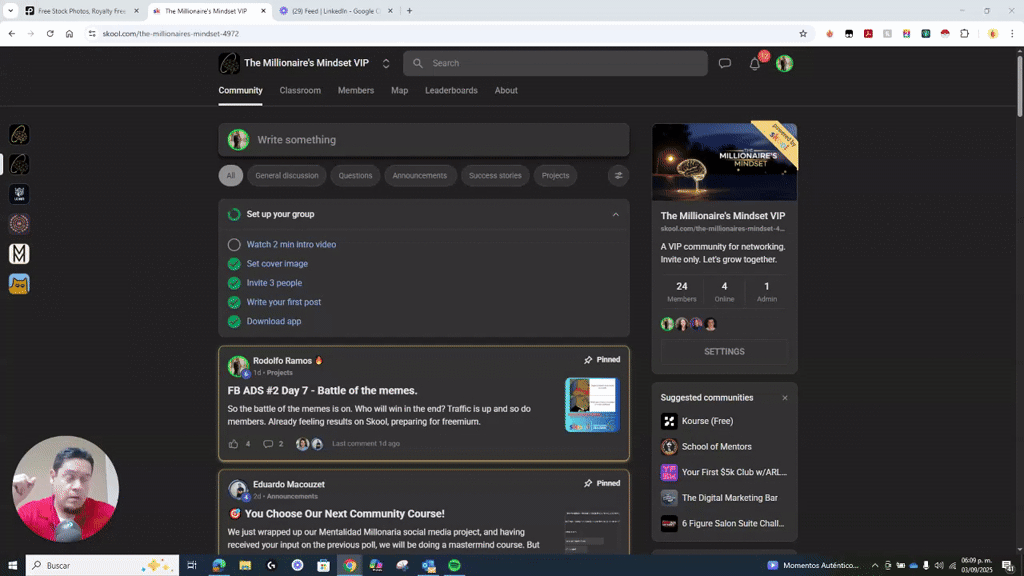Switch to the Classroom tab
The width and height of the screenshot is (1024, 576).
coord(300,91)
